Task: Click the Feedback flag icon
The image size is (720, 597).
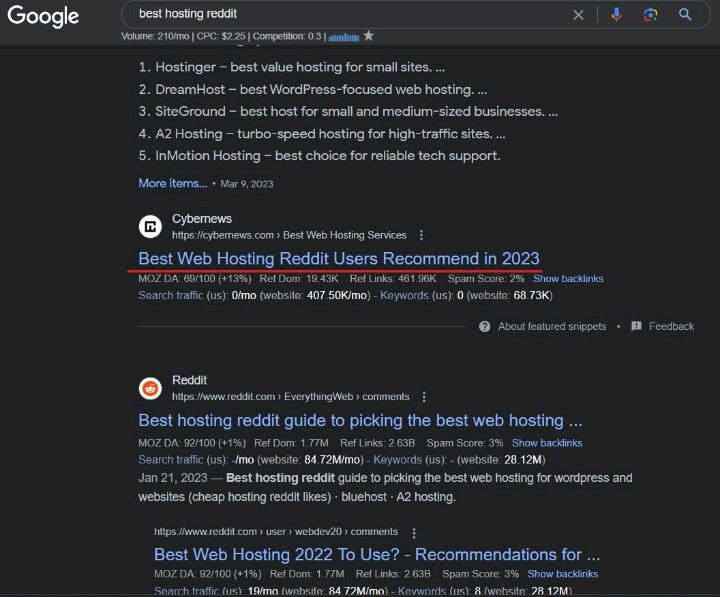Action: [x=636, y=326]
